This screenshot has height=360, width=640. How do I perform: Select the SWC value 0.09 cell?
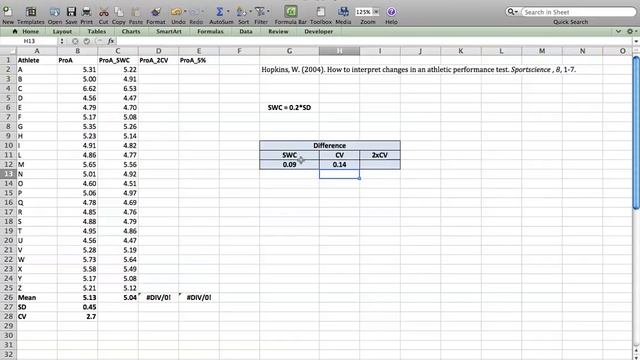pyautogui.click(x=289, y=164)
